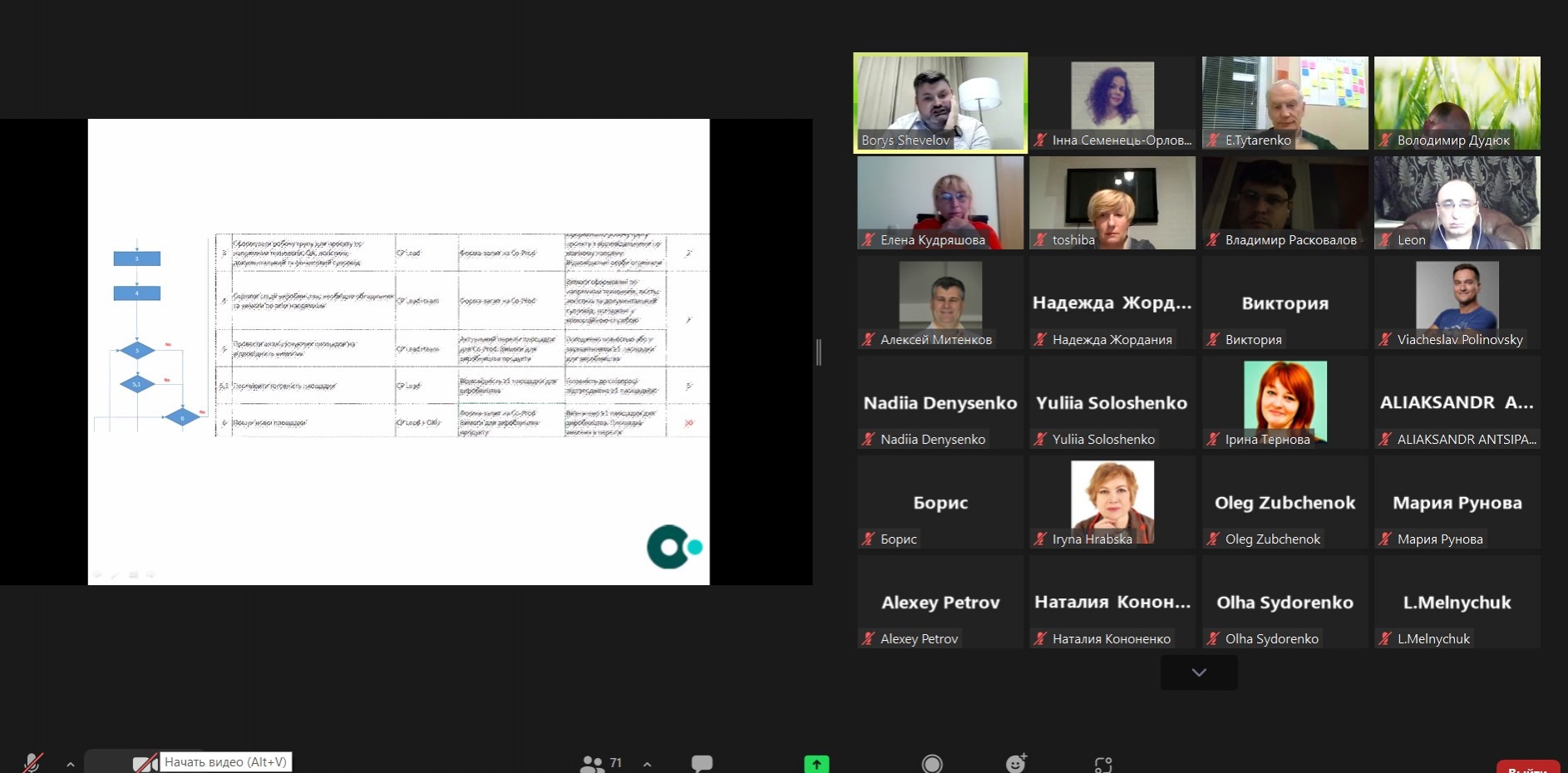Click the green share screen icon

pyautogui.click(x=816, y=763)
